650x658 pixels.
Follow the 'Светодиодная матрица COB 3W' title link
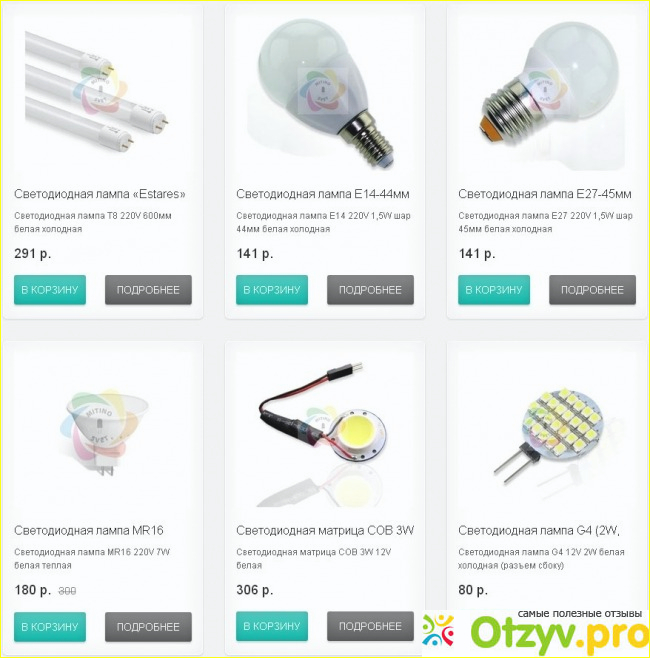pos(325,530)
